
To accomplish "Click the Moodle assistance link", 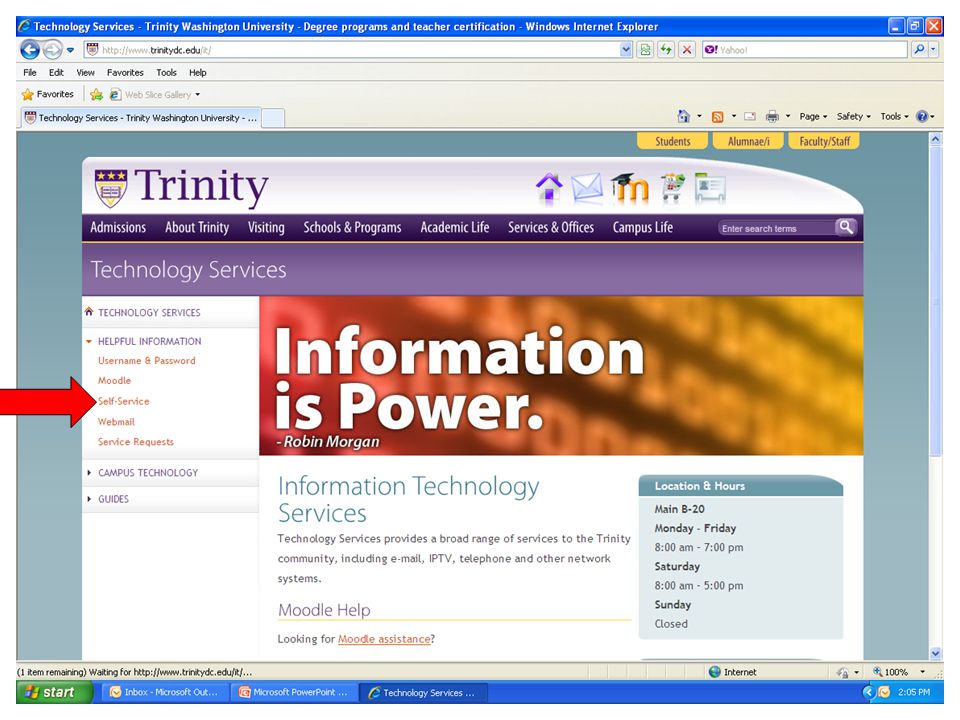I will [384, 639].
